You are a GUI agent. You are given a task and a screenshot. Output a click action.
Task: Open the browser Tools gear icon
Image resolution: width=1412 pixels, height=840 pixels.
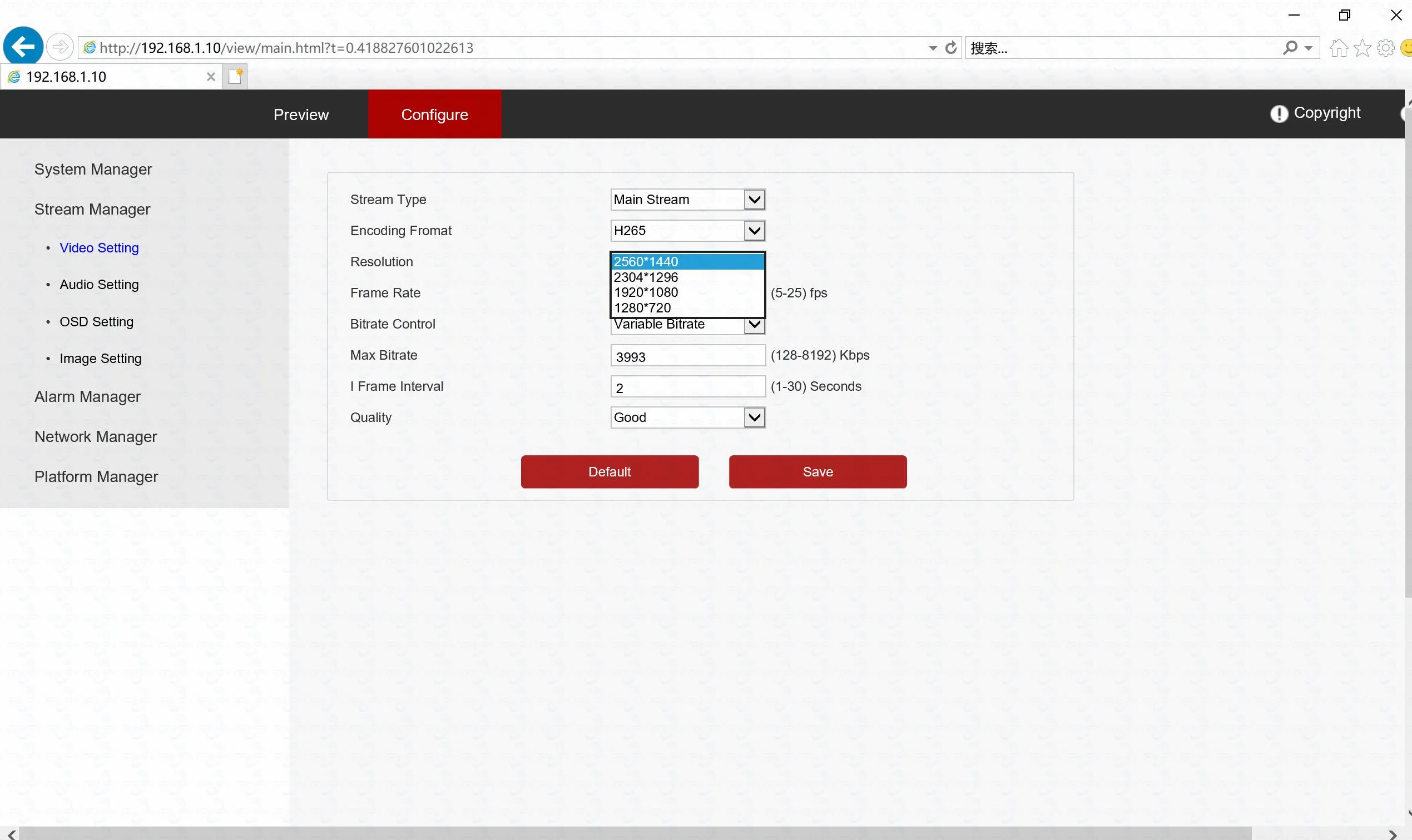(x=1385, y=48)
